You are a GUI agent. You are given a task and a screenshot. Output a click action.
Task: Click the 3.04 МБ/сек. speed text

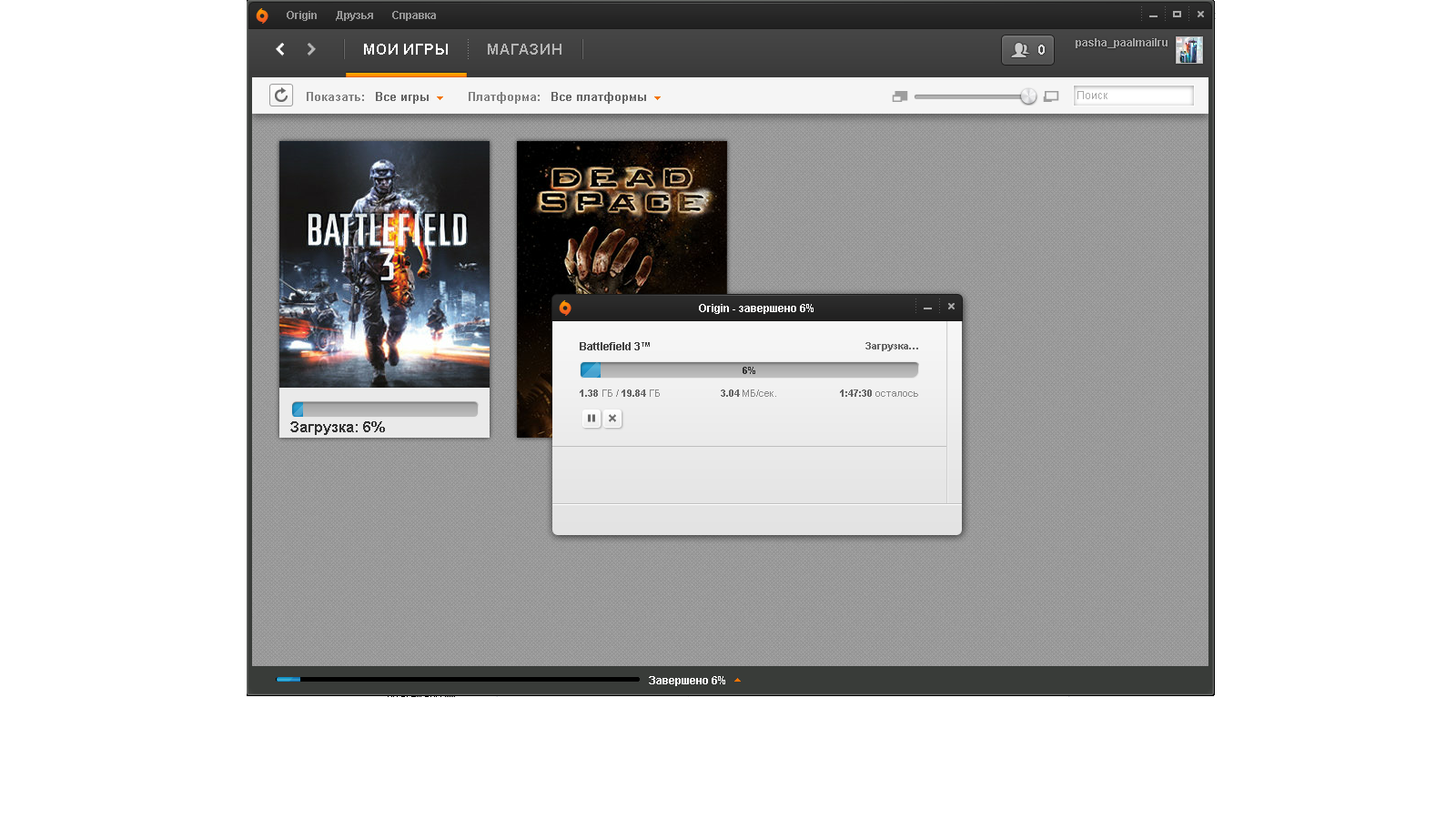tap(748, 393)
